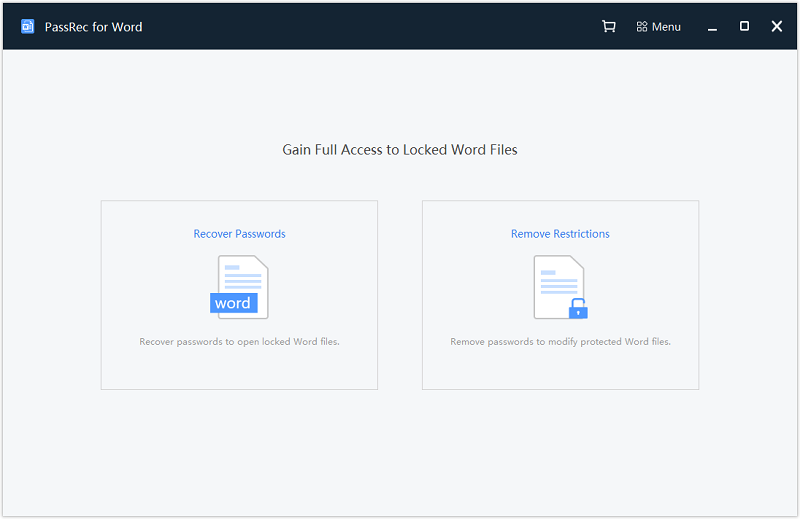Select the Remove Restrictions link

(560, 234)
